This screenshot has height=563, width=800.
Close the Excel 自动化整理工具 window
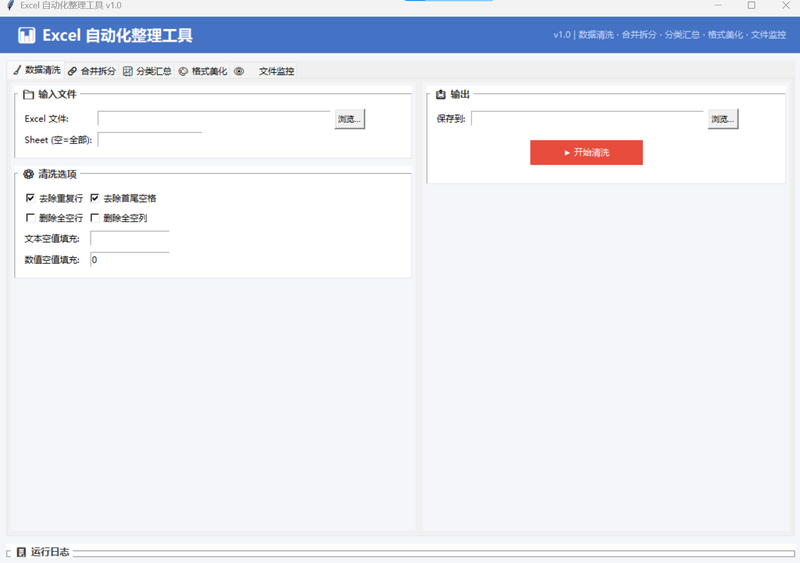[x=786, y=5]
